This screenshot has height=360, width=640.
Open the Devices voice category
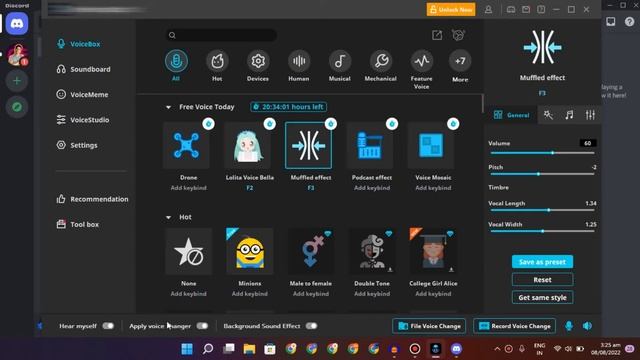(258, 61)
